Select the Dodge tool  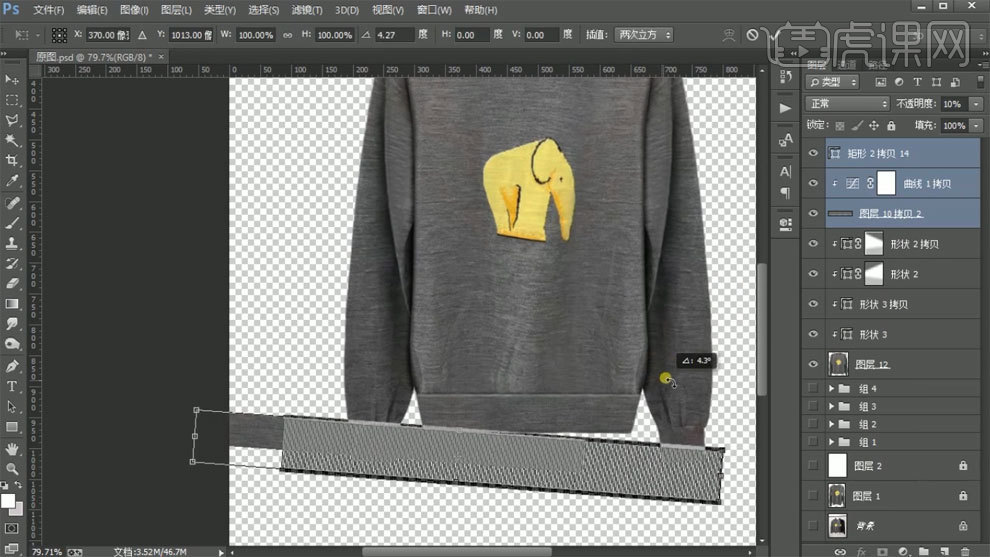(11, 344)
